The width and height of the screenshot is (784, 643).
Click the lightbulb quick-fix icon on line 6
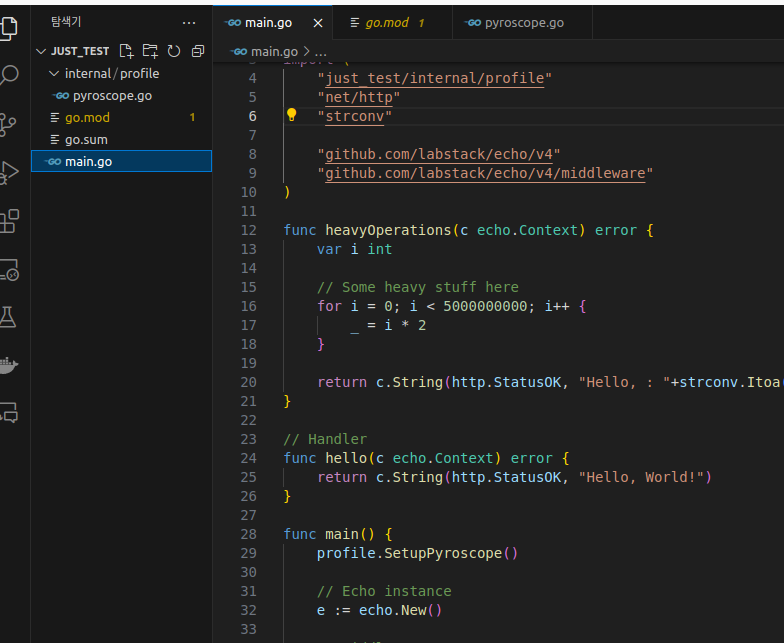click(x=292, y=116)
